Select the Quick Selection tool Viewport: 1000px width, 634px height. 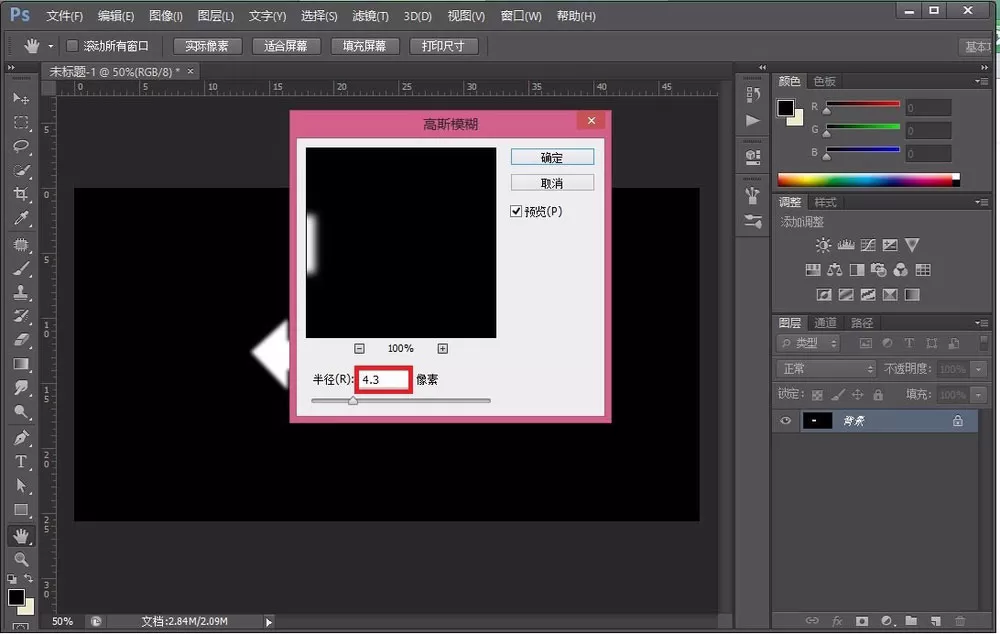tap(21, 170)
